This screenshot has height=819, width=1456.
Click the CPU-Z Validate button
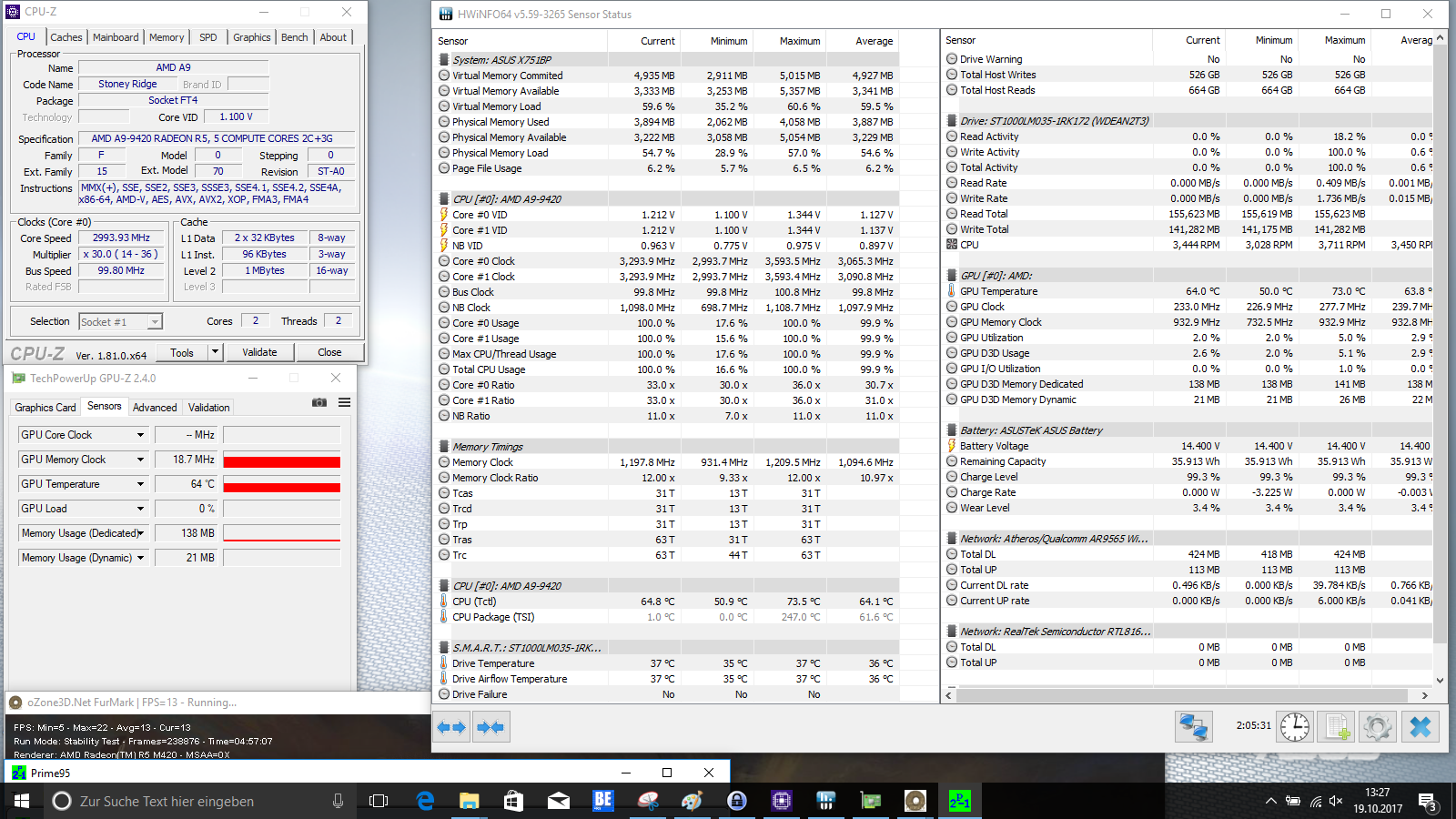tap(259, 352)
